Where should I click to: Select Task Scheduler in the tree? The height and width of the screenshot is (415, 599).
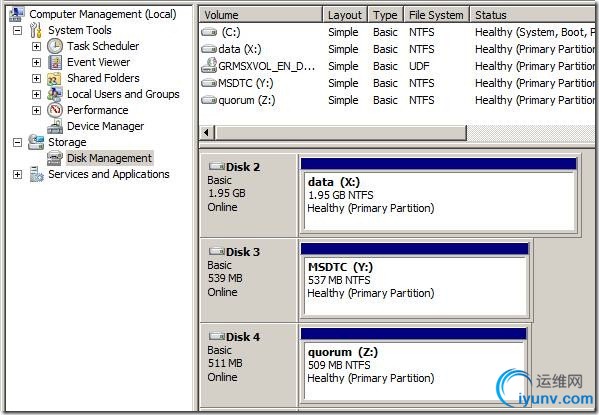(103, 46)
